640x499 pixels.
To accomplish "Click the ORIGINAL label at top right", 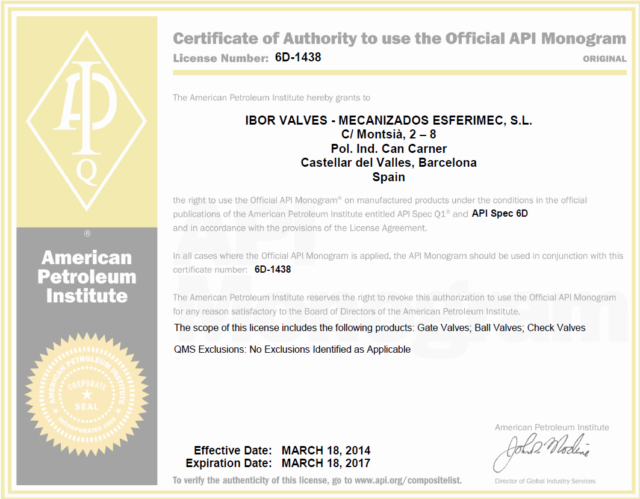I will point(604,60).
